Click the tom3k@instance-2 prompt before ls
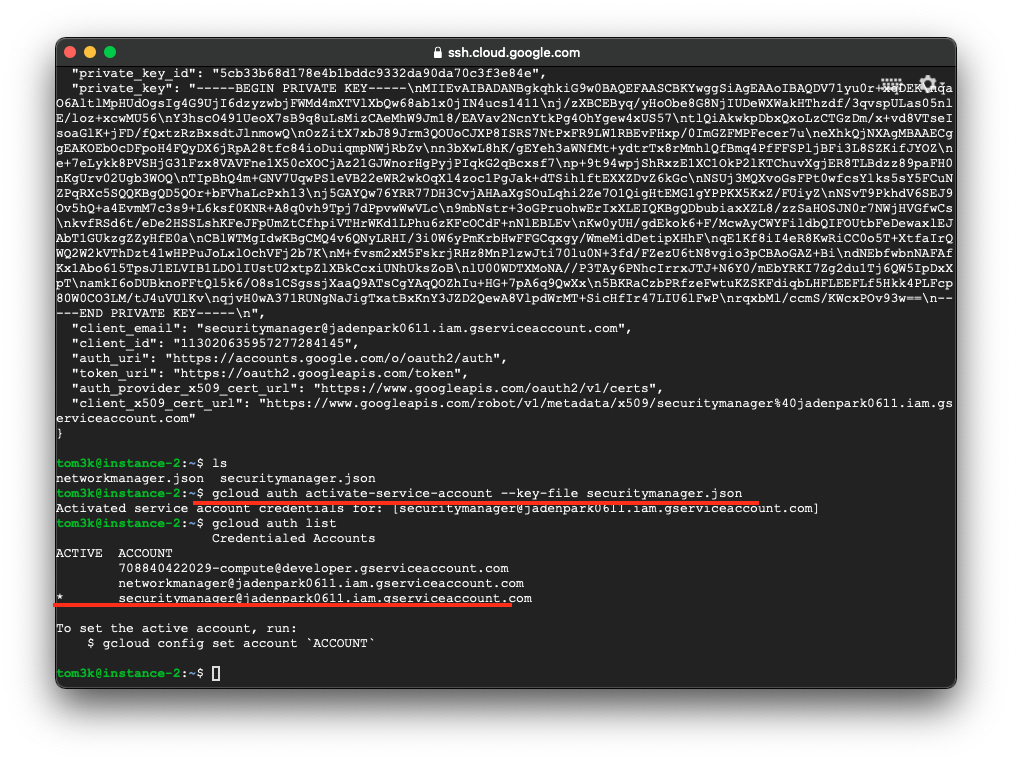 click(130, 463)
